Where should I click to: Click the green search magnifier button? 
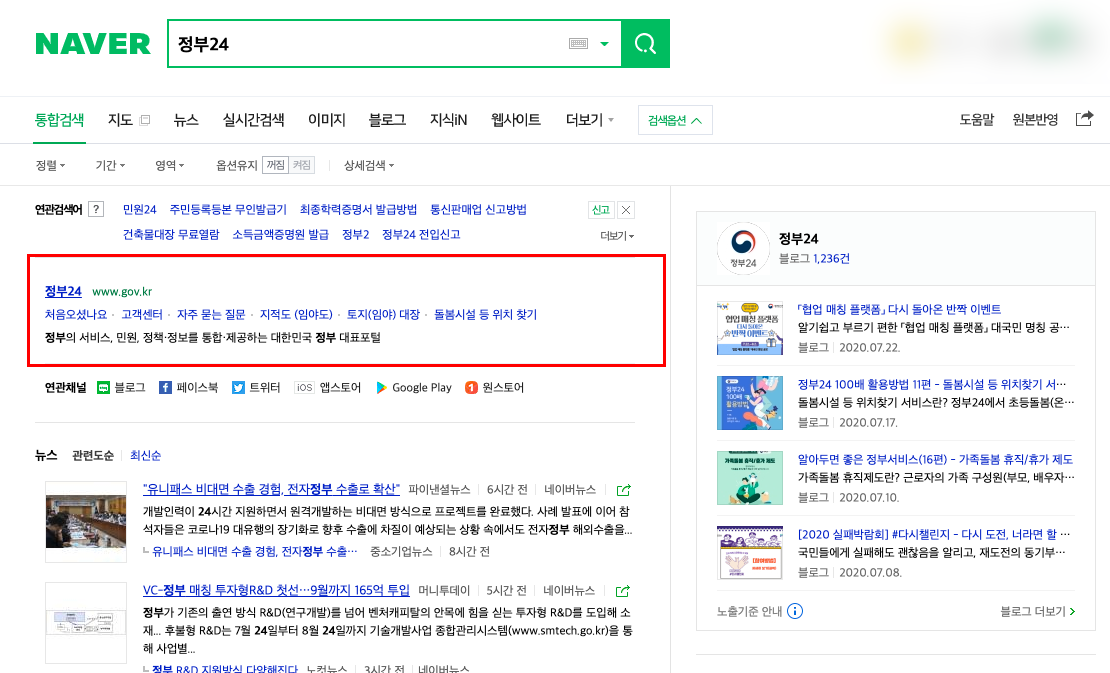click(645, 44)
